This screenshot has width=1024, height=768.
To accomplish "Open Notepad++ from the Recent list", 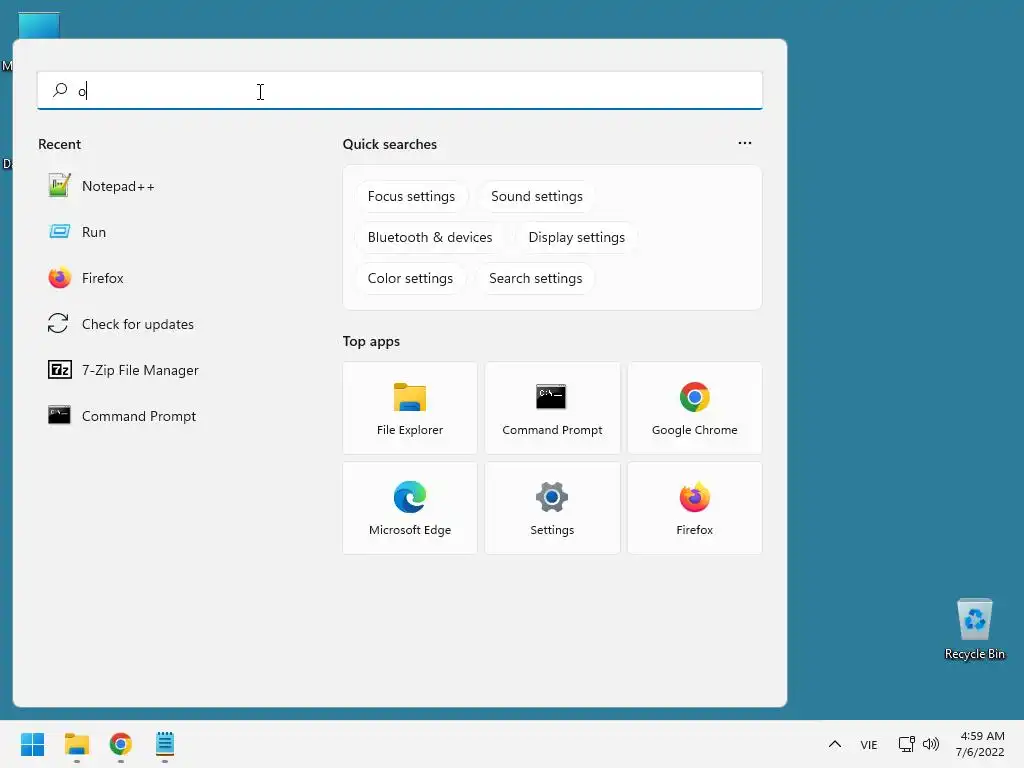I will [101, 186].
